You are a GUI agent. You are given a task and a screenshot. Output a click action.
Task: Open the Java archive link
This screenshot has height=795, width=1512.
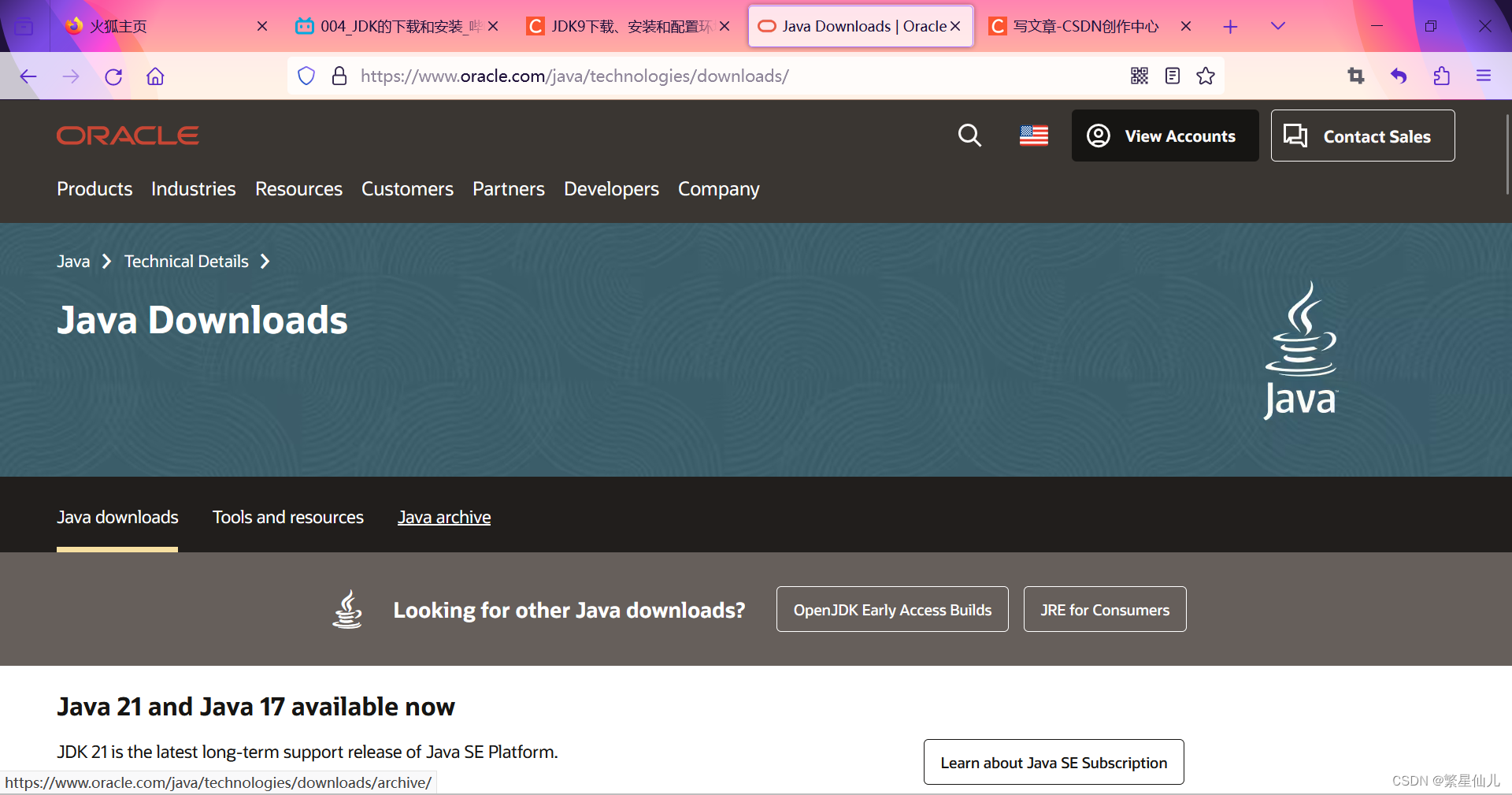click(x=444, y=517)
